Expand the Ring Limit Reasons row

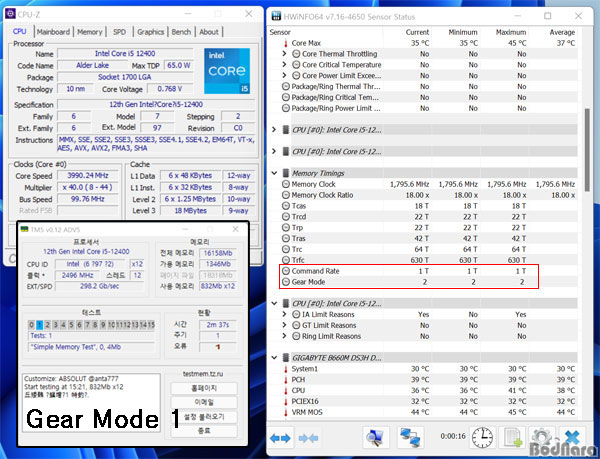[284, 336]
